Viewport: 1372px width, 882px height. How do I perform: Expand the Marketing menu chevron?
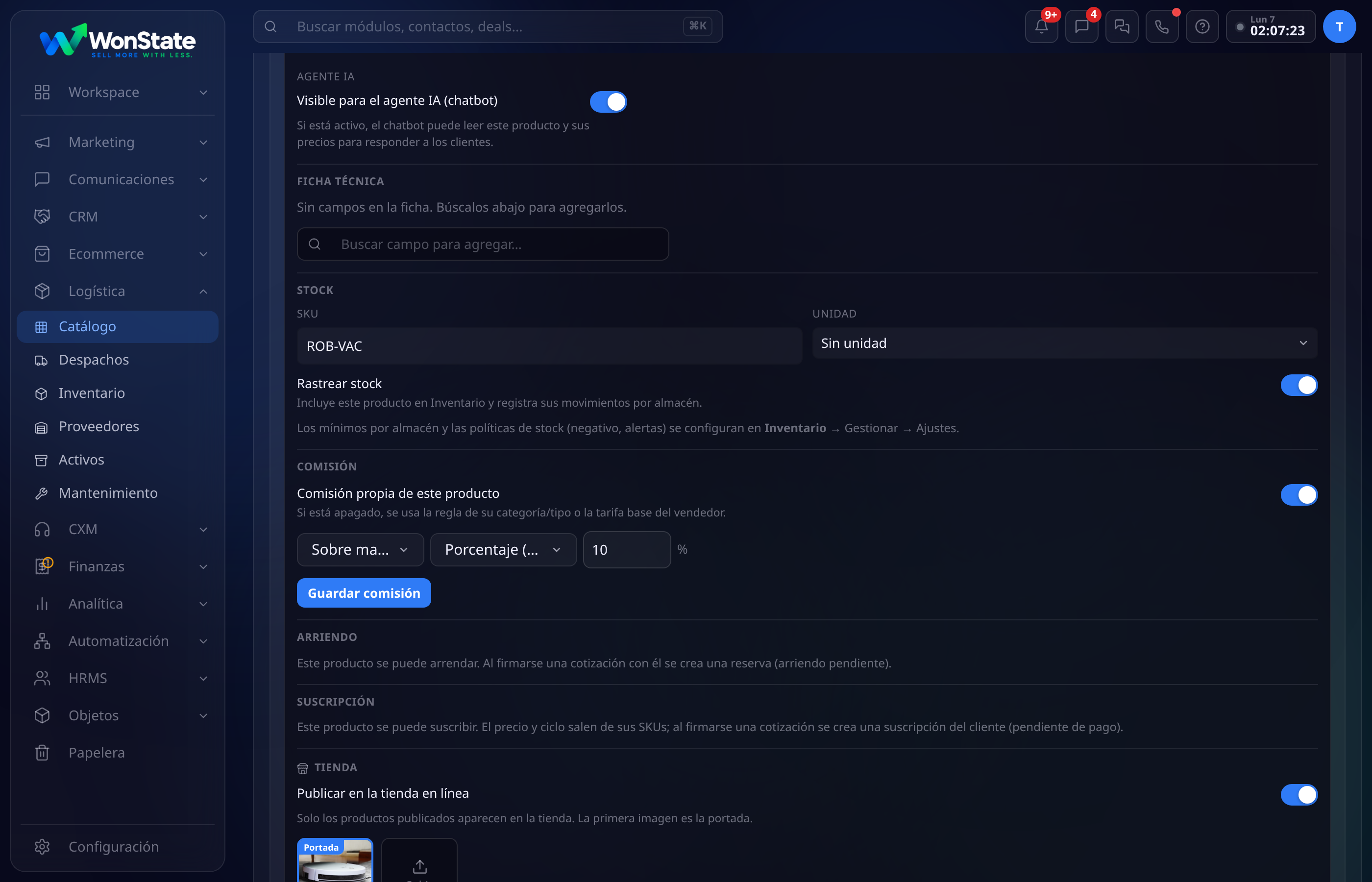203,142
